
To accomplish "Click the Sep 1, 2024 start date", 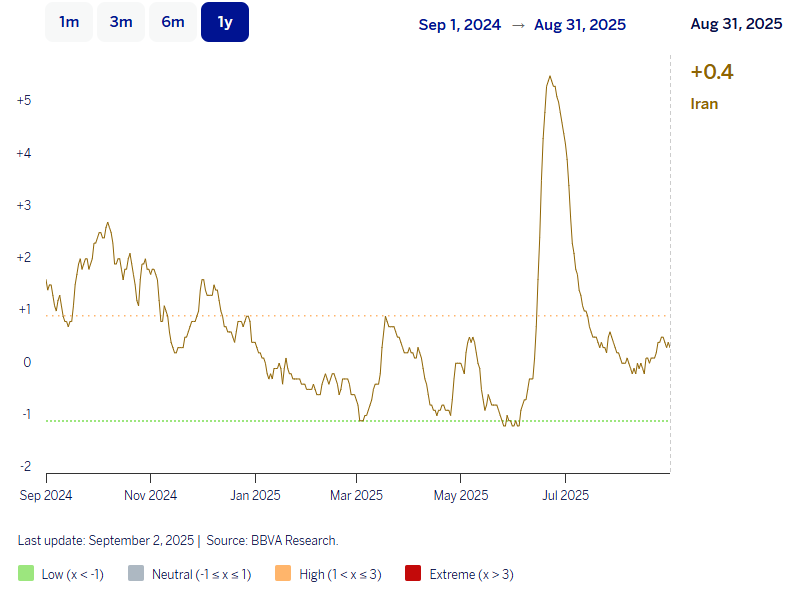I will tap(460, 25).
